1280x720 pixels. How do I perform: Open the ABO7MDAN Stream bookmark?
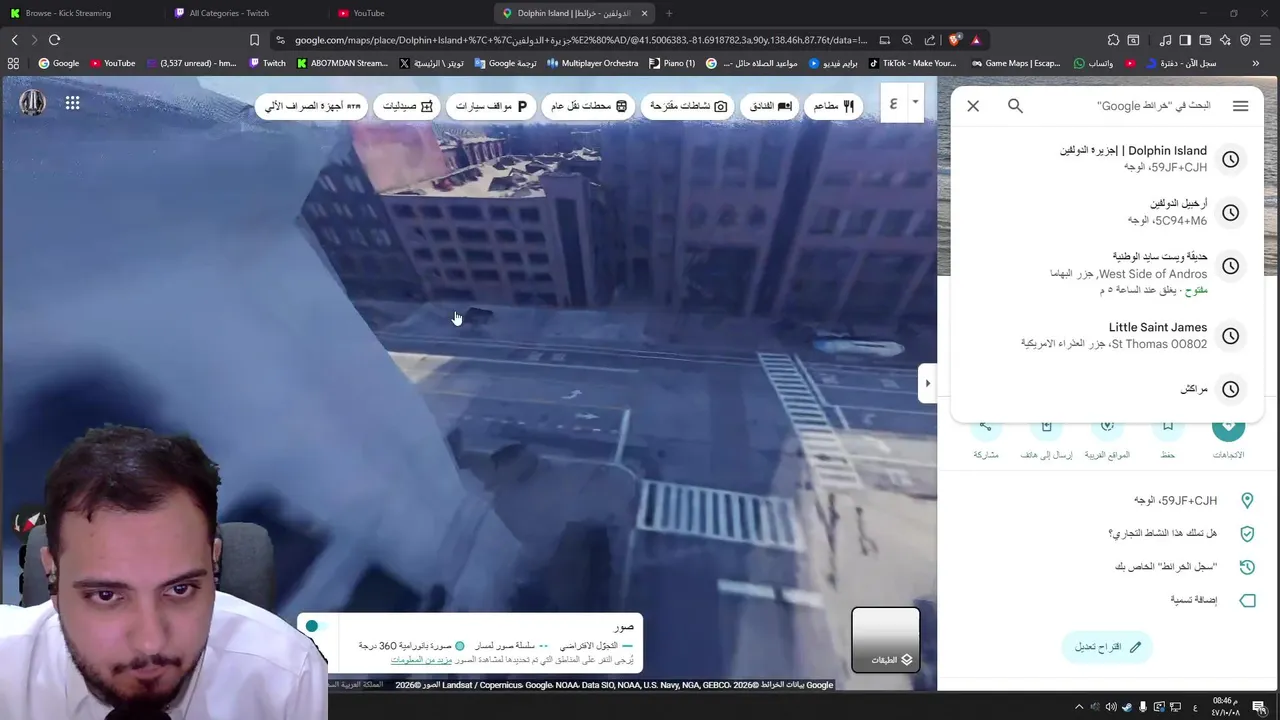[x=342, y=63]
